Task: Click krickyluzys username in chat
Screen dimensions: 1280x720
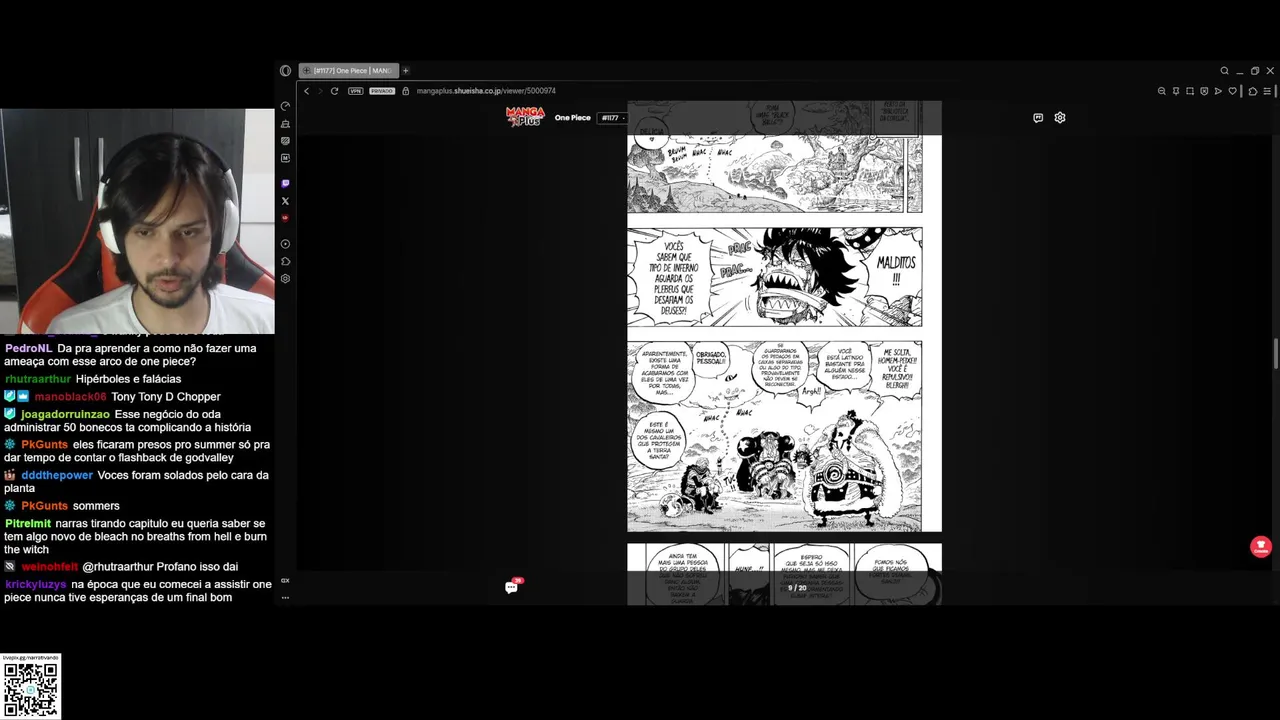Action: pos(35,584)
